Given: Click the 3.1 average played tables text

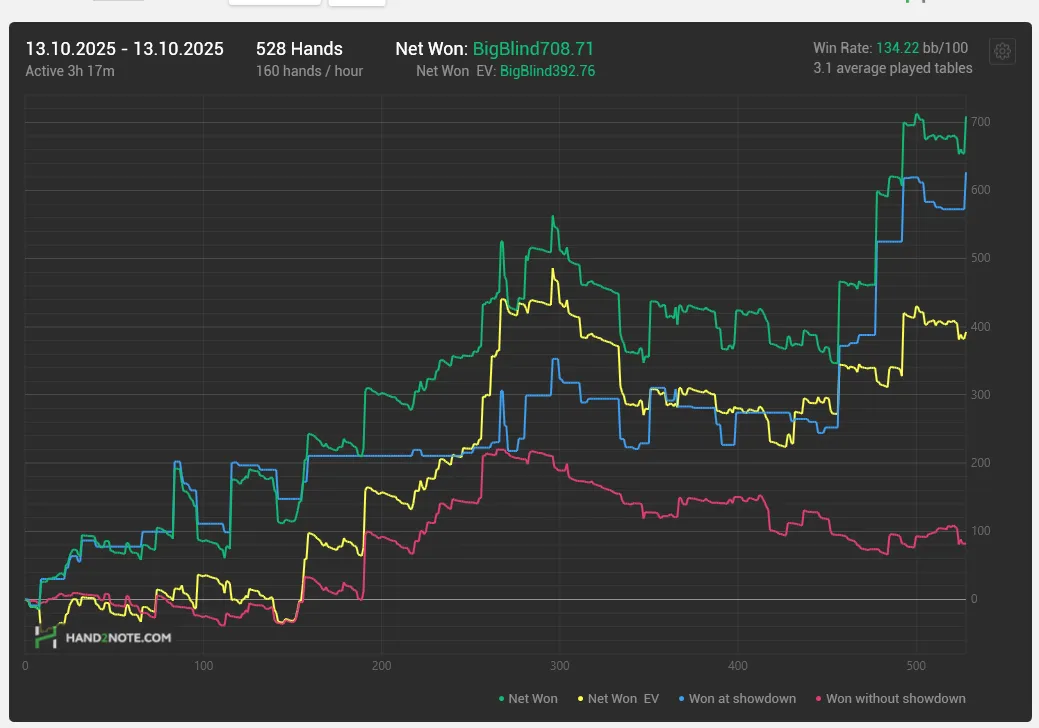Looking at the screenshot, I should [892, 68].
